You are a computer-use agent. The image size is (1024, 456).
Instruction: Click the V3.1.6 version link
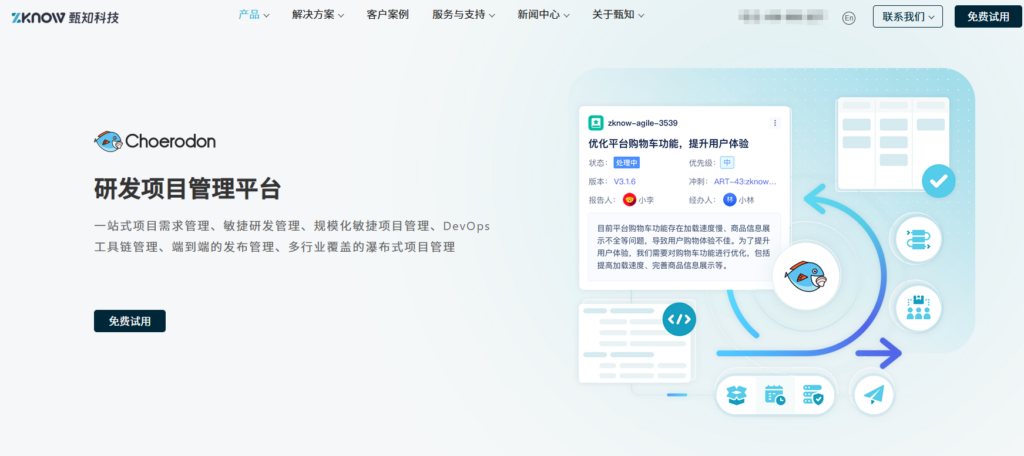pyautogui.click(x=625, y=181)
